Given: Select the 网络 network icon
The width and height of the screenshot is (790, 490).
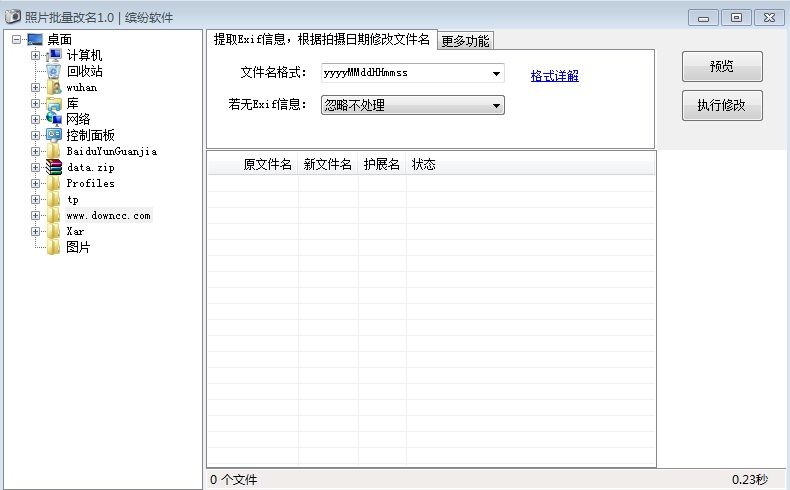Looking at the screenshot, I should [x=54, y=119].
